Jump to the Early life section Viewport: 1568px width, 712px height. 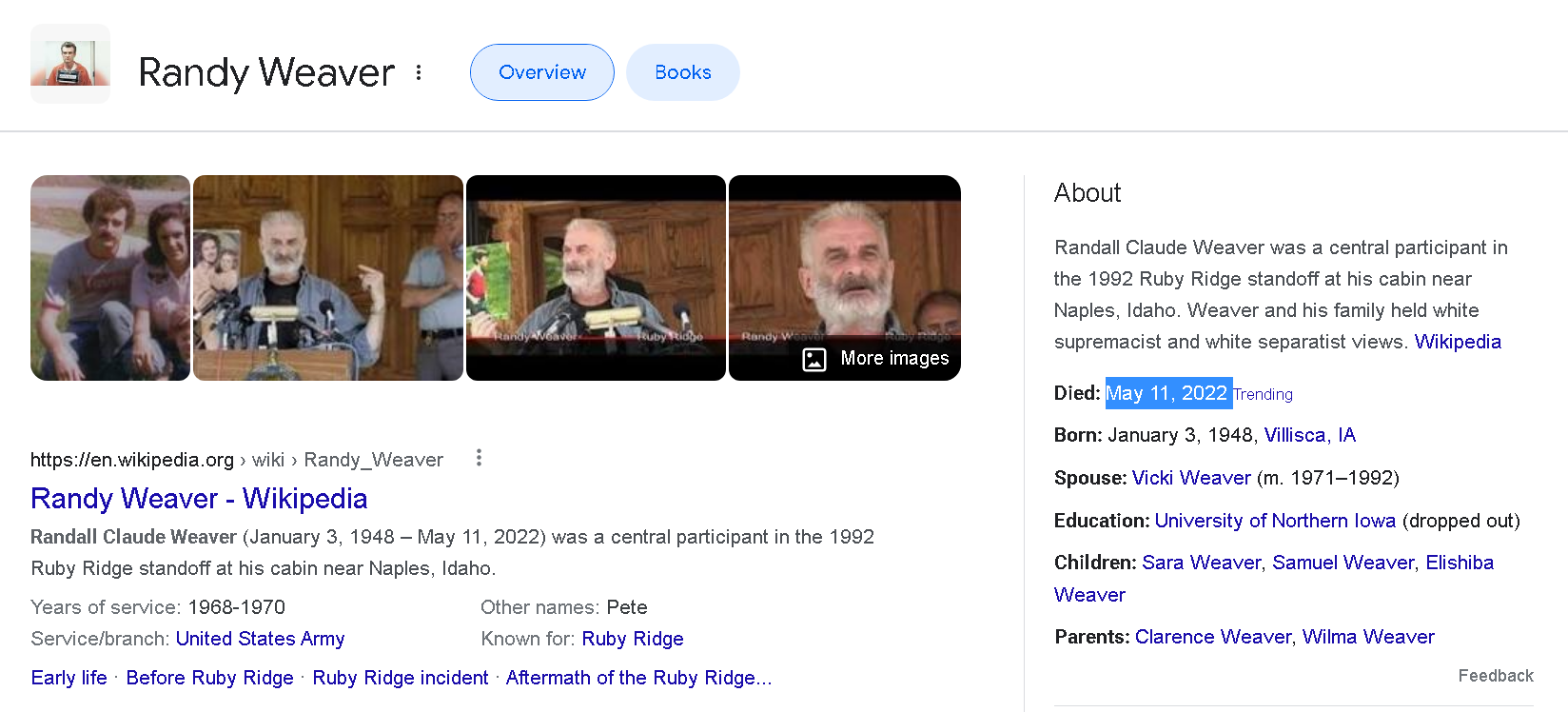(x=69, y=678)
